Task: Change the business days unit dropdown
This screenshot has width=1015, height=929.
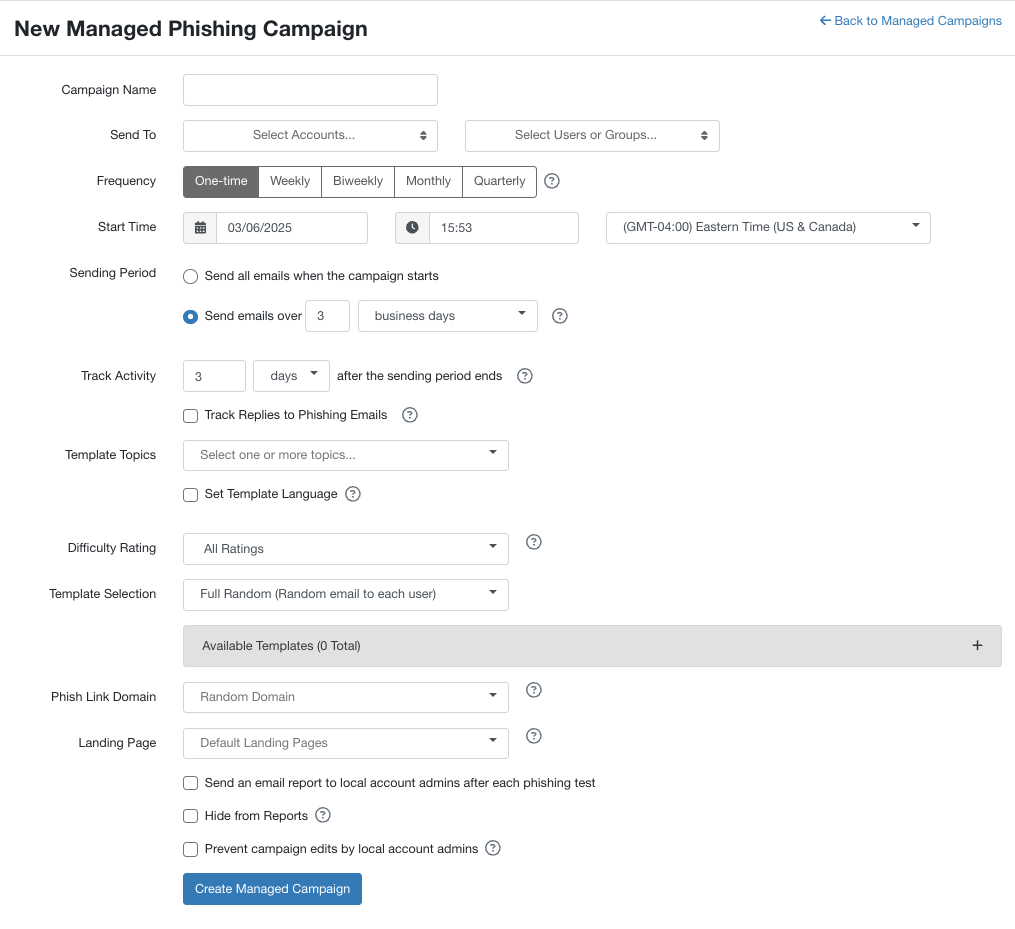Action: coord(447,315)
